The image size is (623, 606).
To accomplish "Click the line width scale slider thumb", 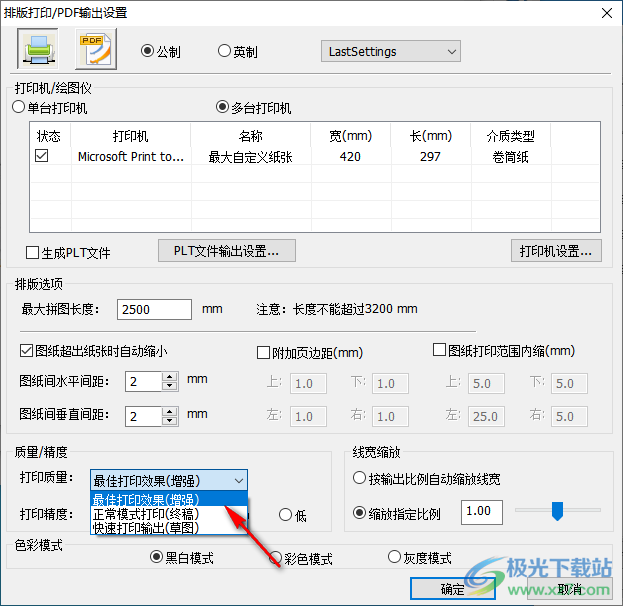I will click(557, 511).
